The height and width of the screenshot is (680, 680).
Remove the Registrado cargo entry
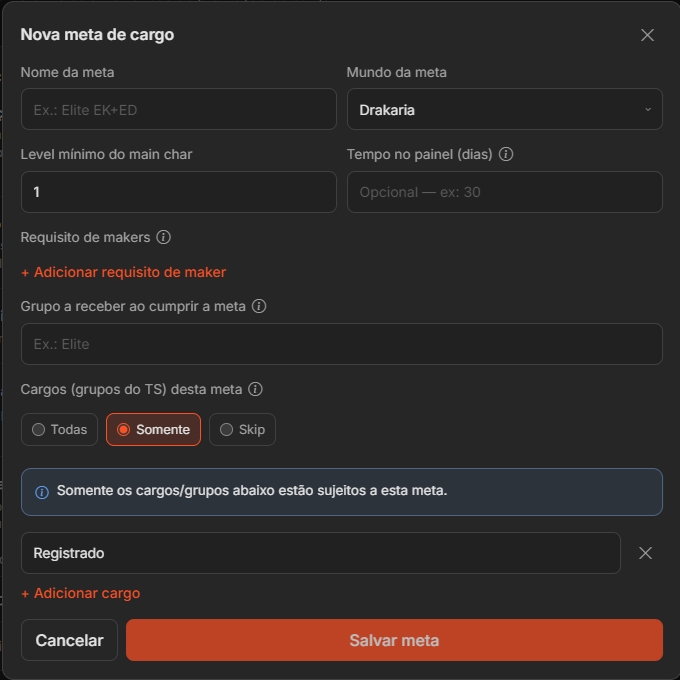click(x=645, y=553)
